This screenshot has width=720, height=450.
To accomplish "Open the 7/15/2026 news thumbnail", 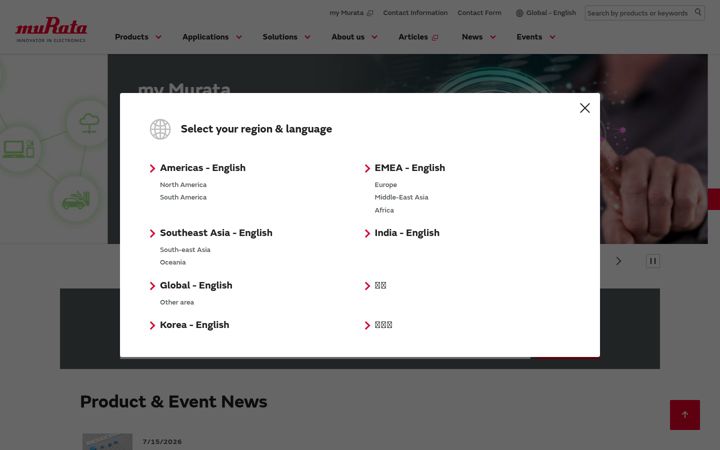I will point(107,442).
